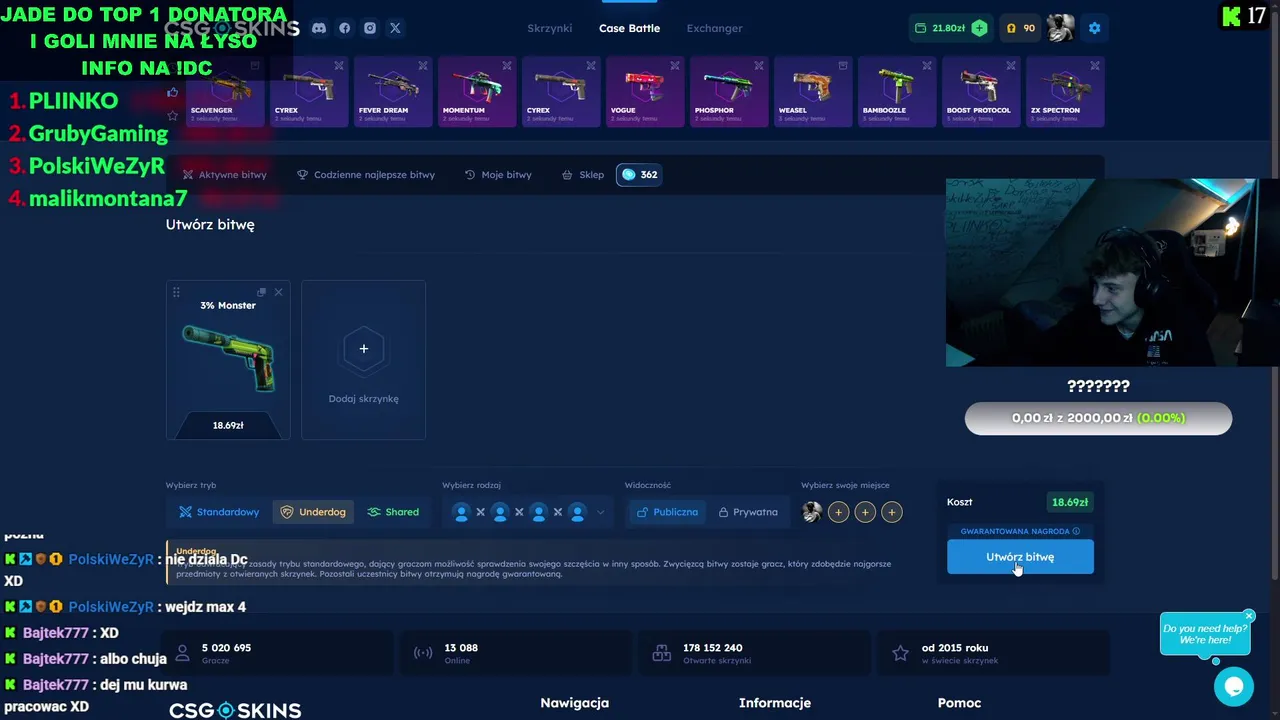
Task: Click the 'Utwórz bitwę' page heading
Action: coord(210,225)
